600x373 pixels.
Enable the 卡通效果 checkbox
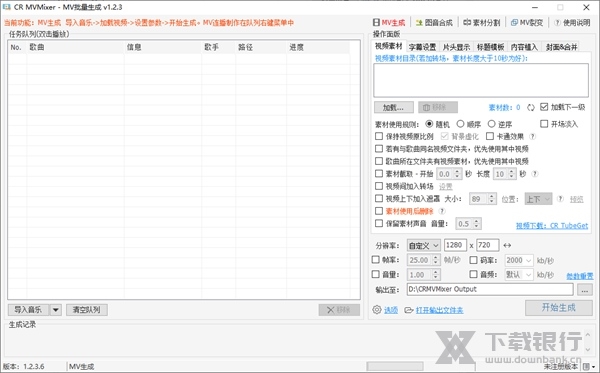point(490,136)
